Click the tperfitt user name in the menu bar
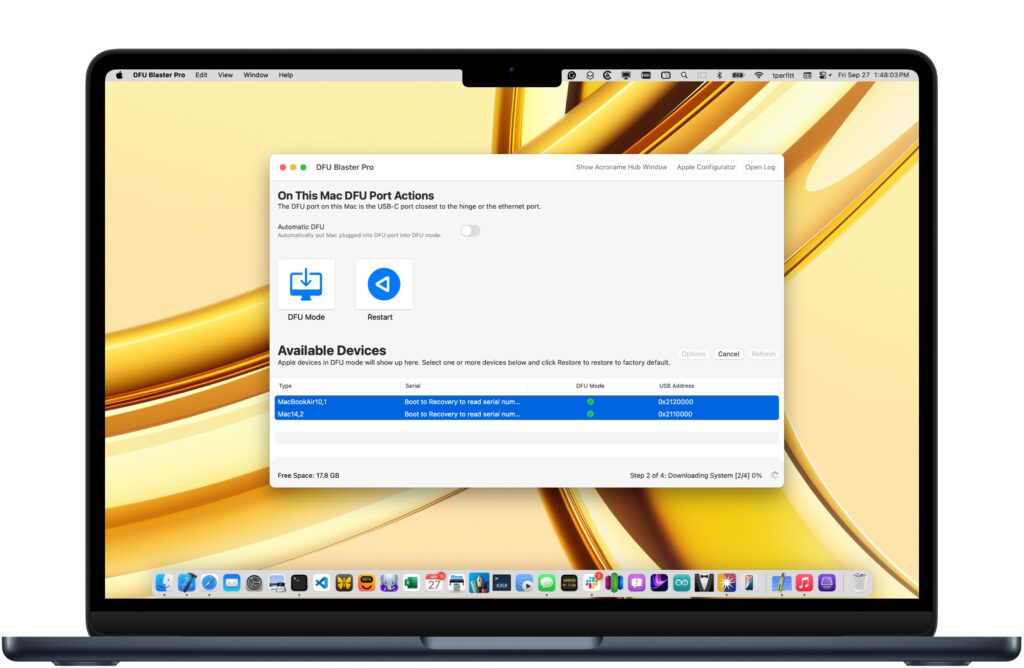 pyautogui.click(x=783, y=75)
